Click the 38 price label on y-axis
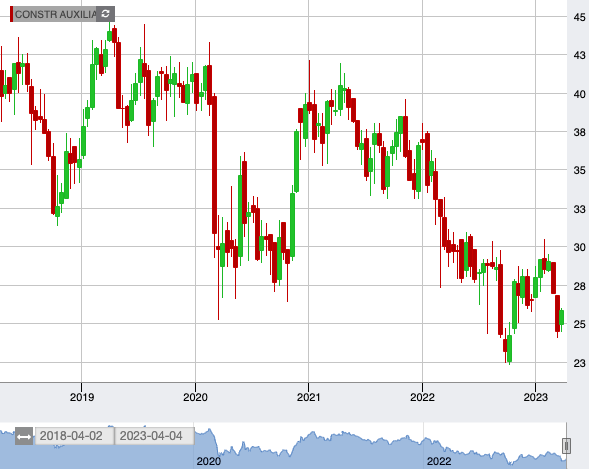Image resolution: width=589 pixels, height=473 pixels. pos(579,132)
